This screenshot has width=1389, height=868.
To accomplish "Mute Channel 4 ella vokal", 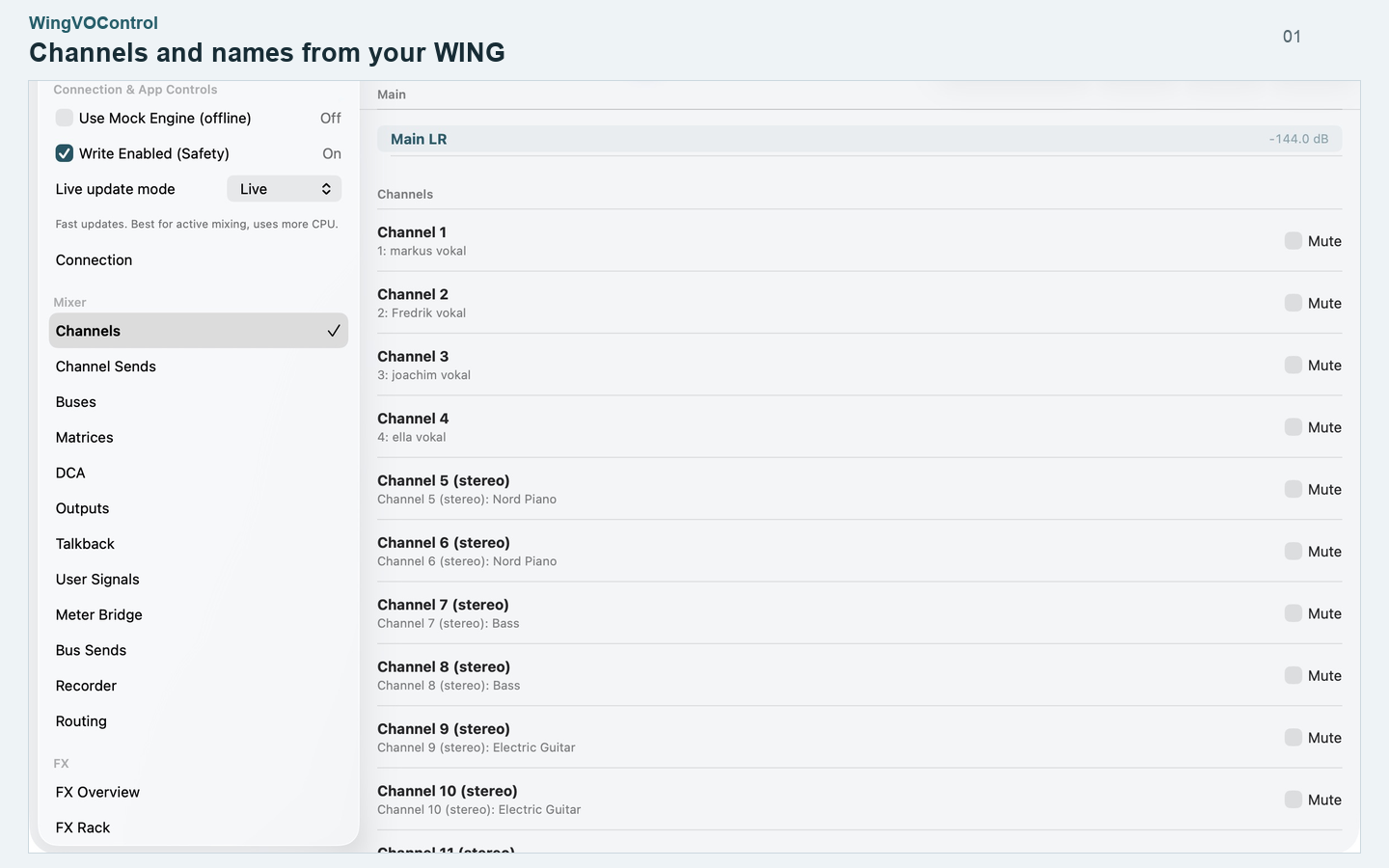I will pos(1294,427).
